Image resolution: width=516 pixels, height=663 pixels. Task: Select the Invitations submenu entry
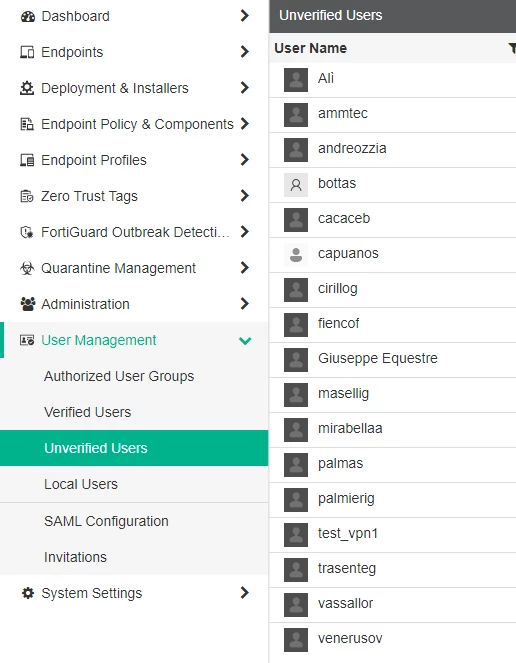point(75,557)
